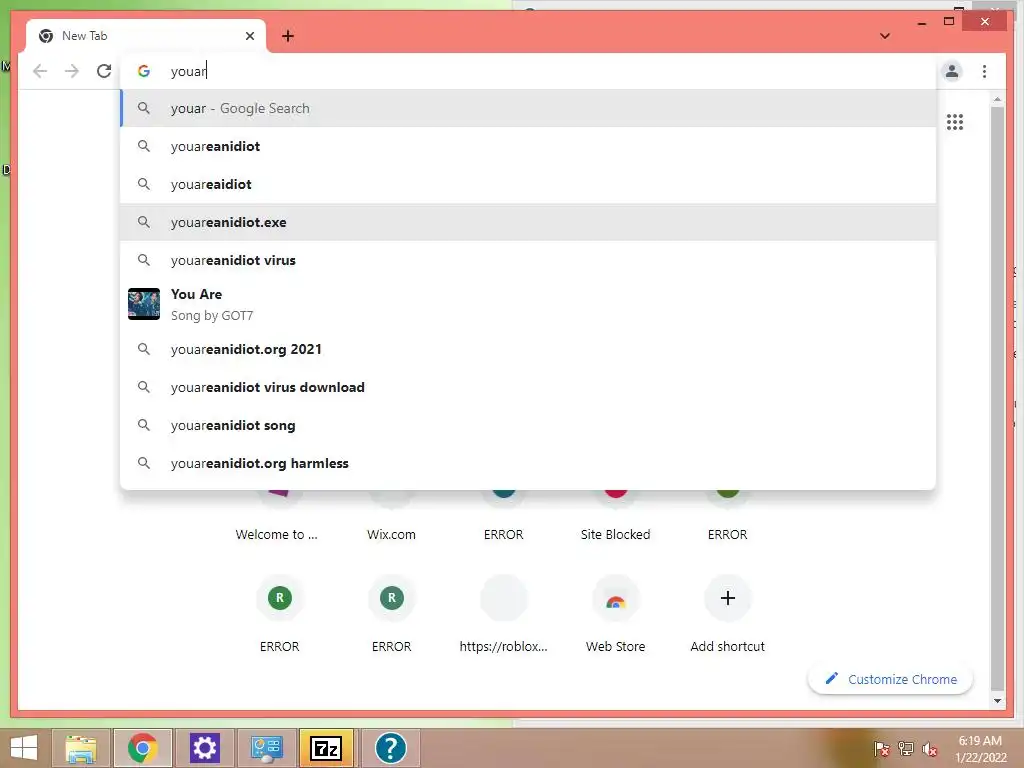
Task: Select suggestion 'youareanidiot virus'
Action: coord(528,260)
